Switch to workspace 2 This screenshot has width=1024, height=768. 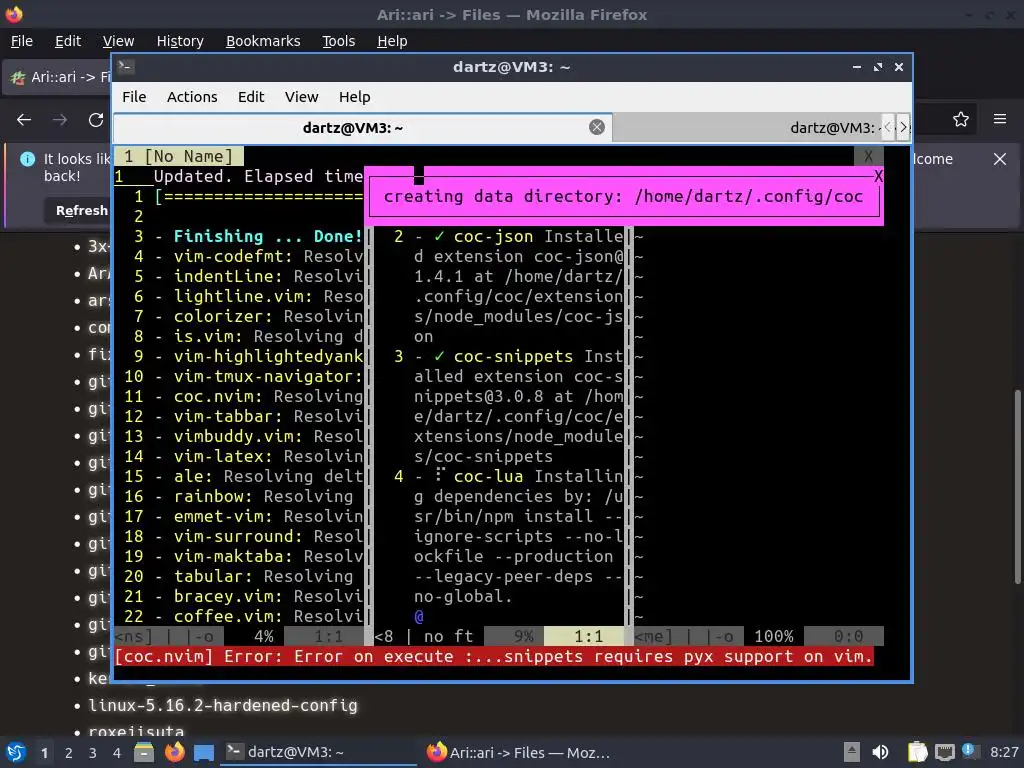pos(68,753)
